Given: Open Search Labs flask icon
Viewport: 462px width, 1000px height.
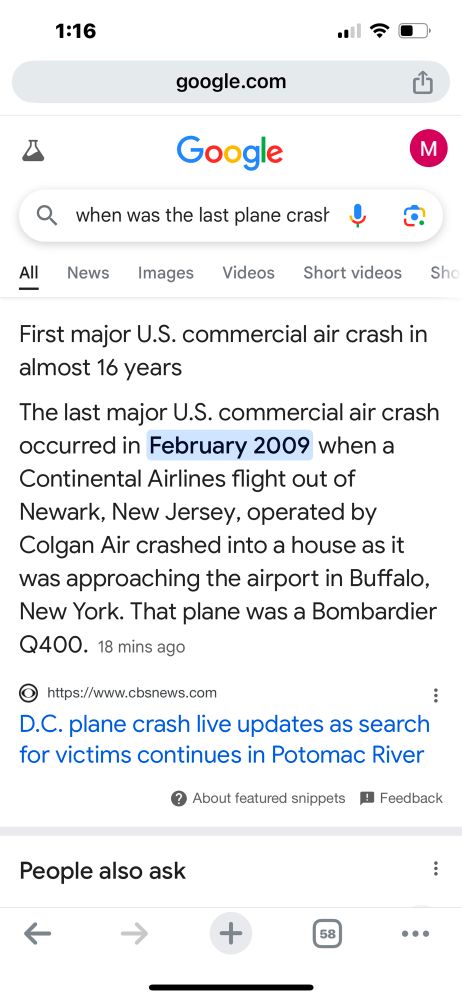Looking at the screenshot, I should click(33, 151).
